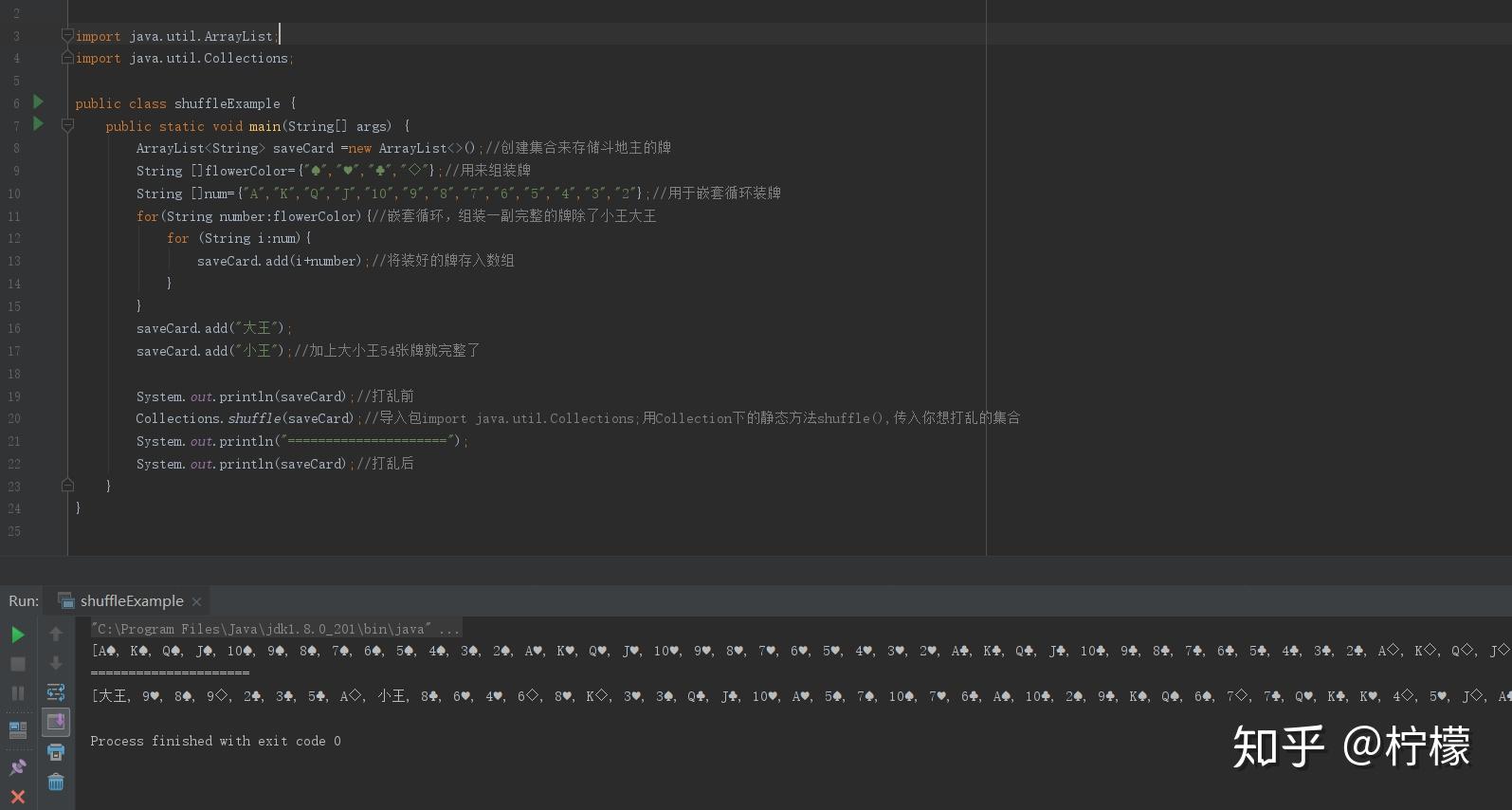Viewport: 1512px width, 810px height.
Task: Close the shuffleExample run tab
Action: coord(196,601)
